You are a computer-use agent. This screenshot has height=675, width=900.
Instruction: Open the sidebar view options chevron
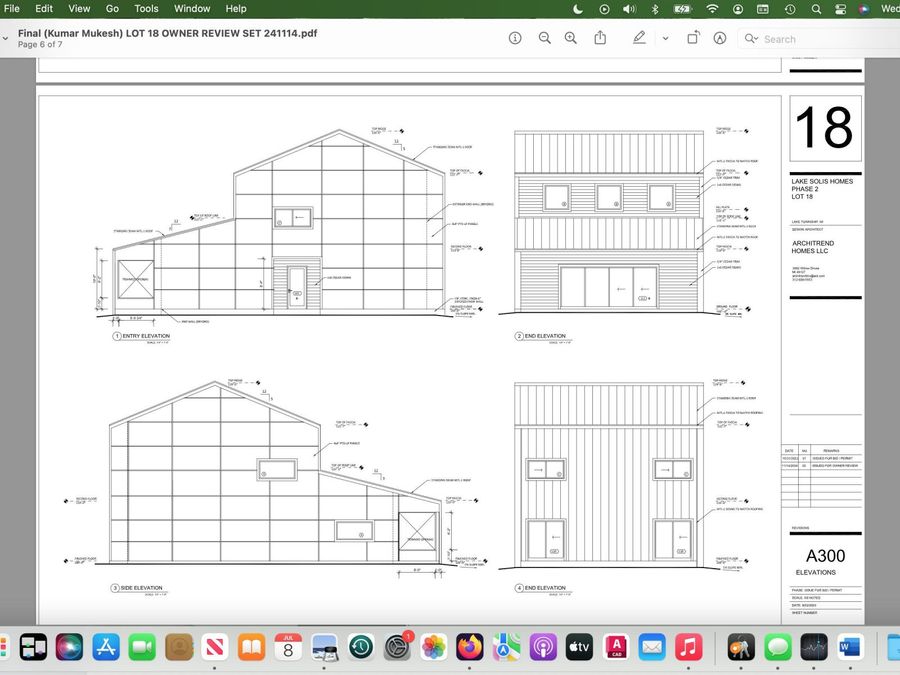5,38
